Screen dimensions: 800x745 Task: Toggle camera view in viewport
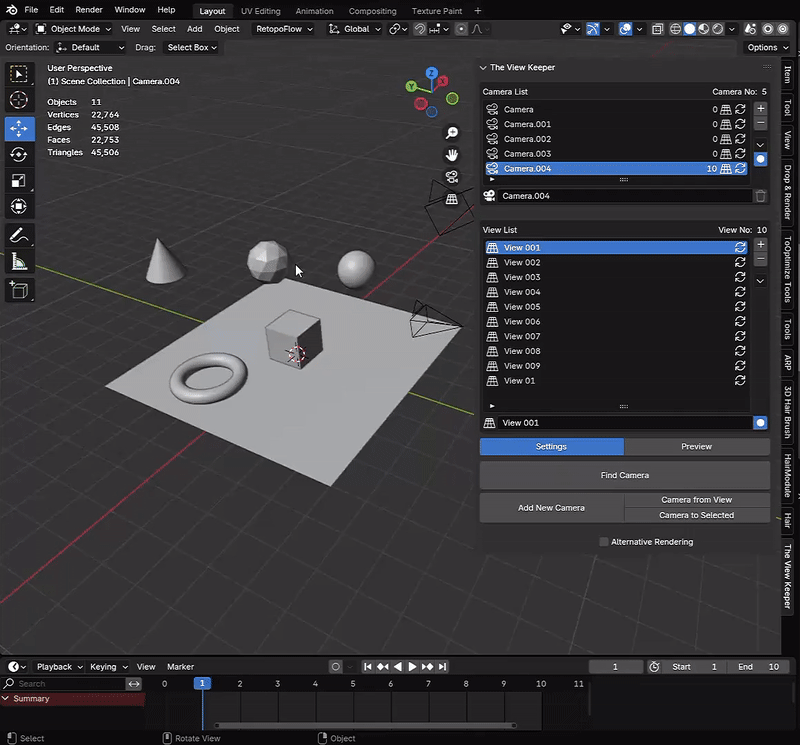point(452,177)
